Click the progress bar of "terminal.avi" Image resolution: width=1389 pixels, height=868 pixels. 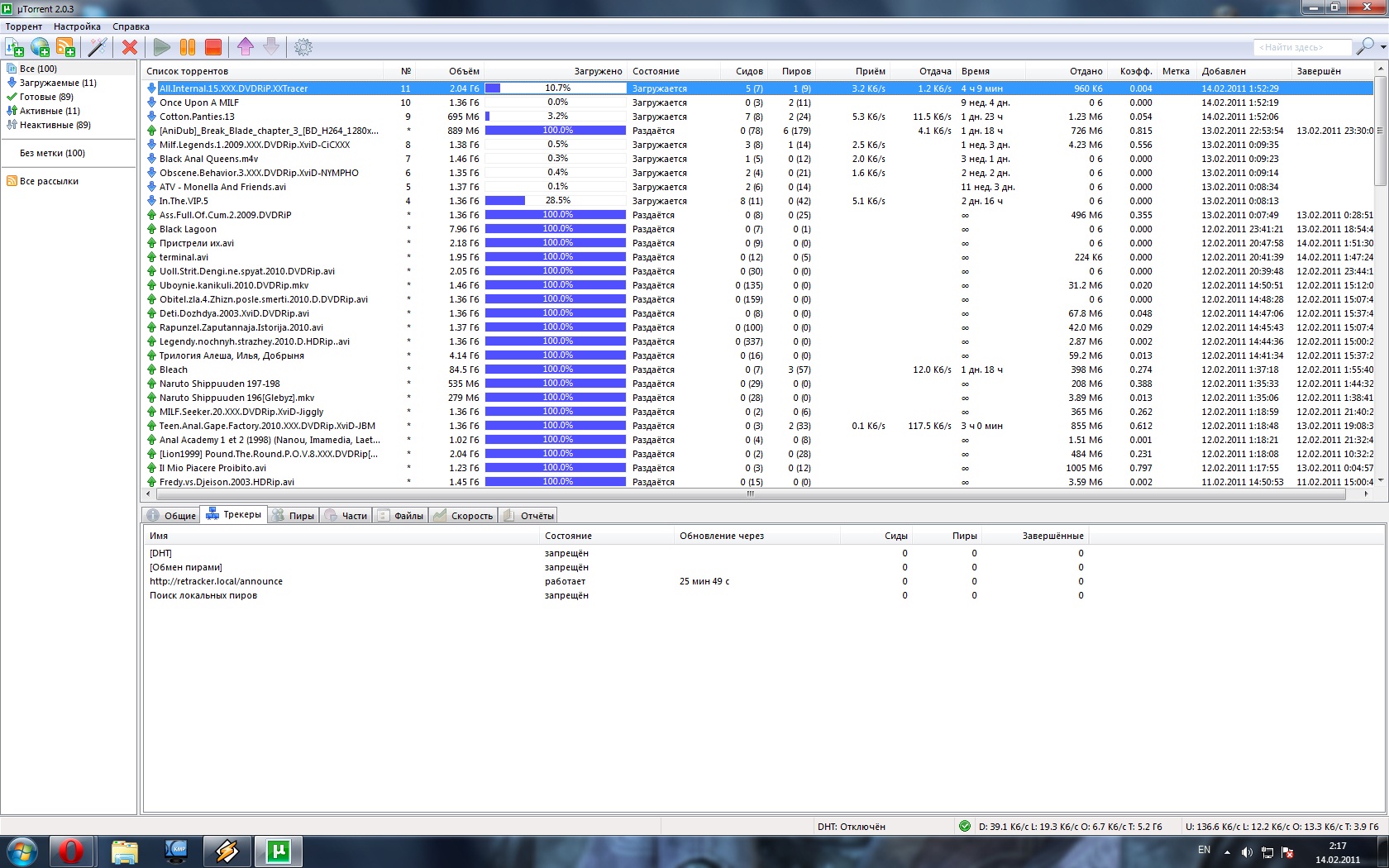pos(556,257)
